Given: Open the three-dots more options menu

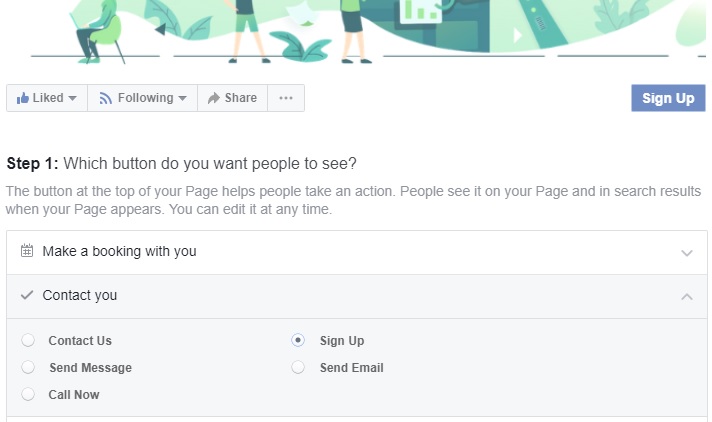Looking at the screenshot, I should pos(286,98).
